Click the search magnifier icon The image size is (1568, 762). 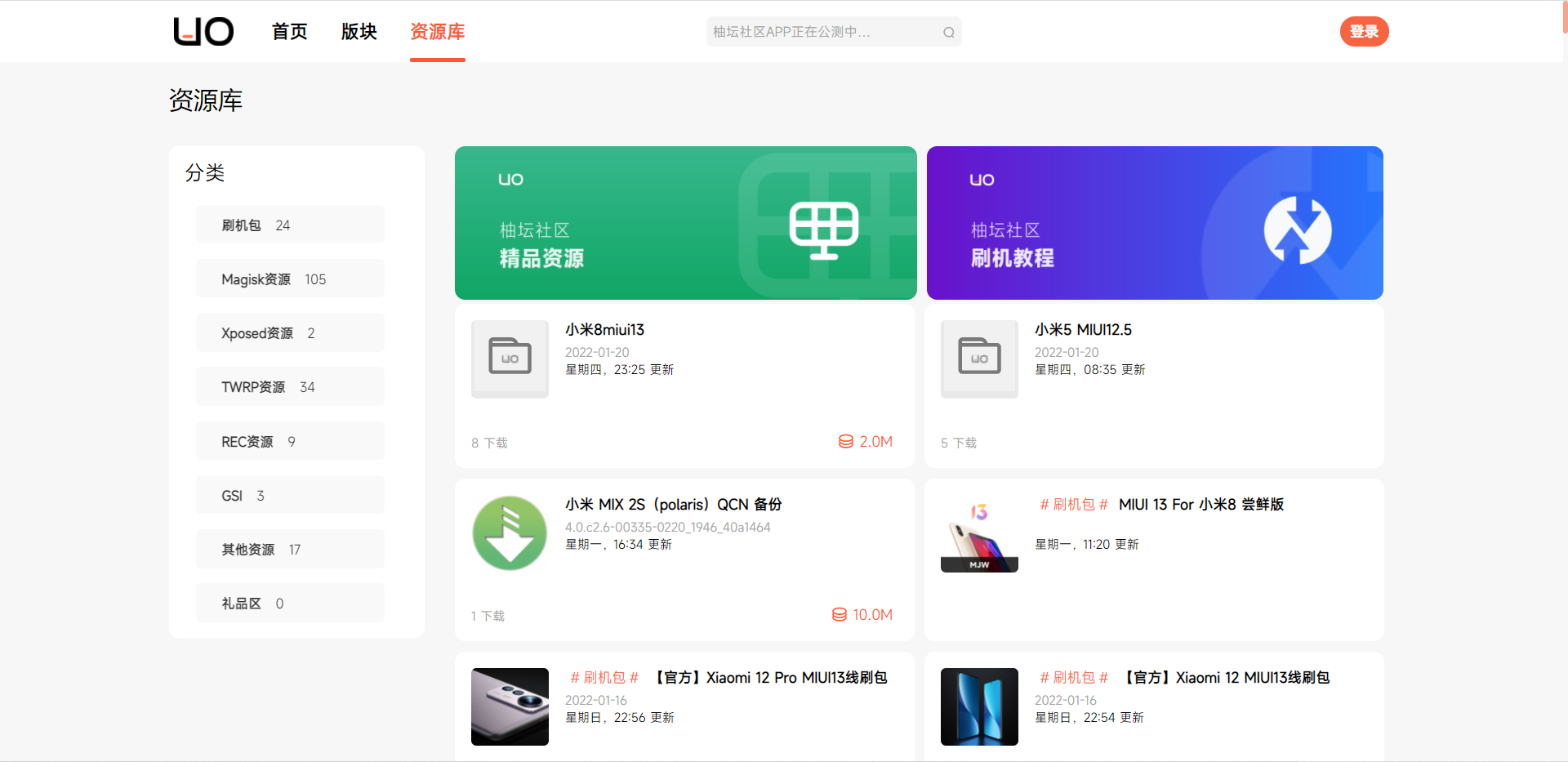coord(948,33)
